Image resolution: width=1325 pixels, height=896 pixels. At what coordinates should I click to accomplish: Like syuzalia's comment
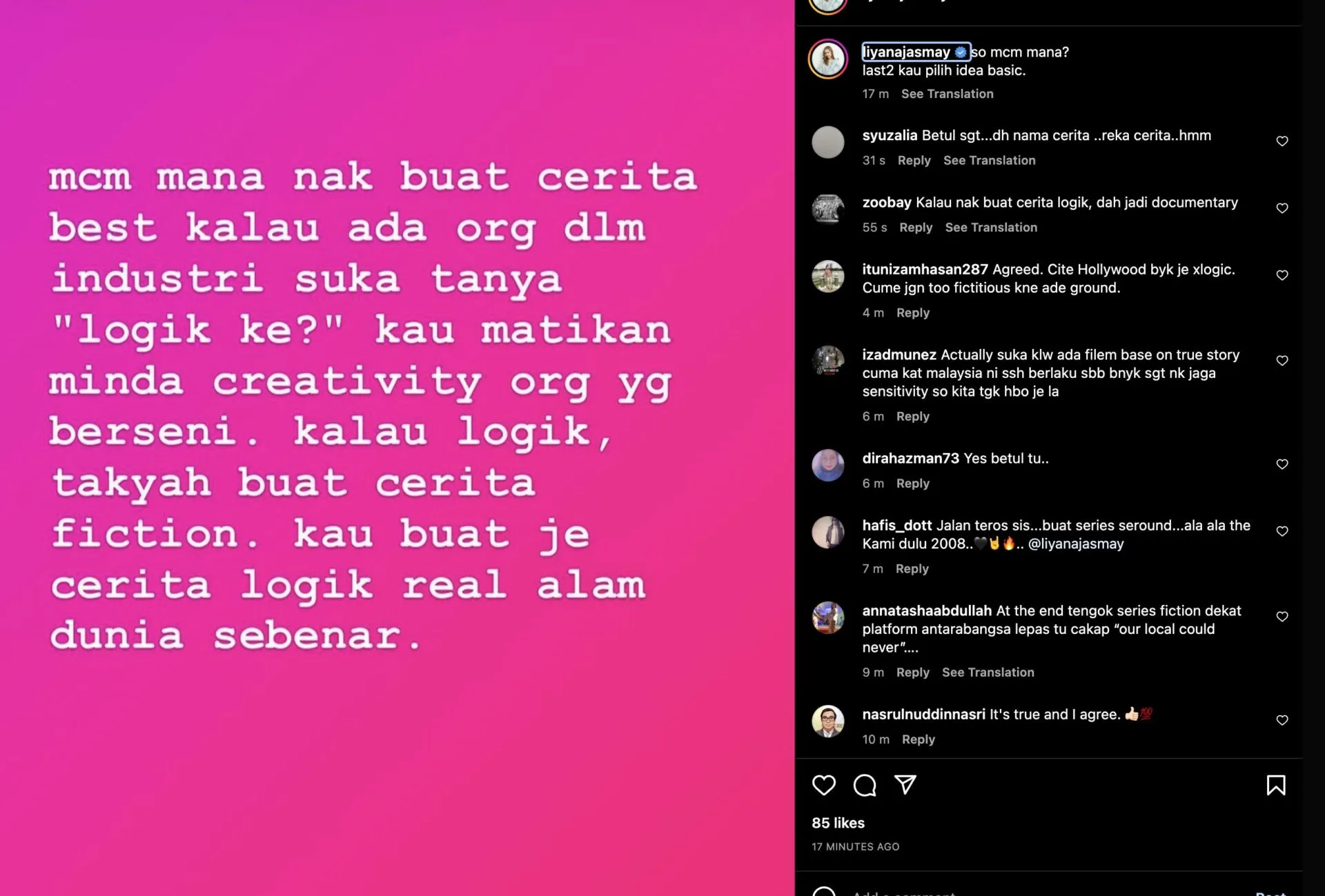(1282, 141)
